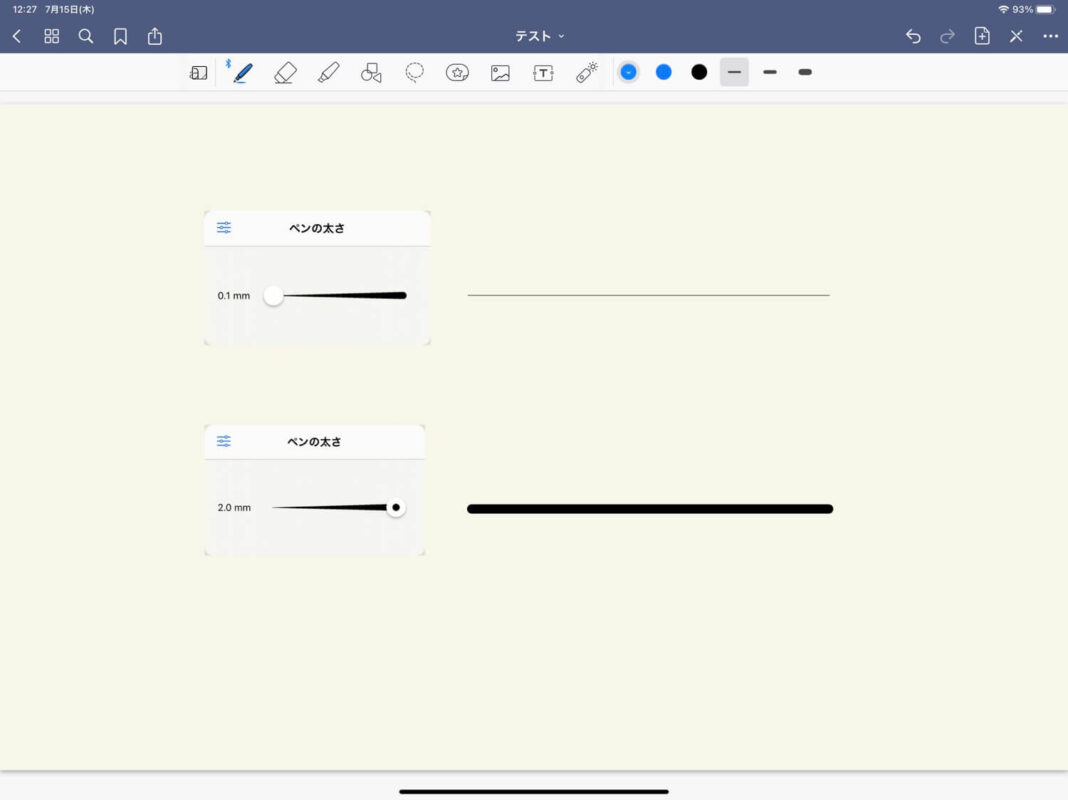1068x800 pixels.
Task: Undo the last stroke
Action: tap(913, 36)
